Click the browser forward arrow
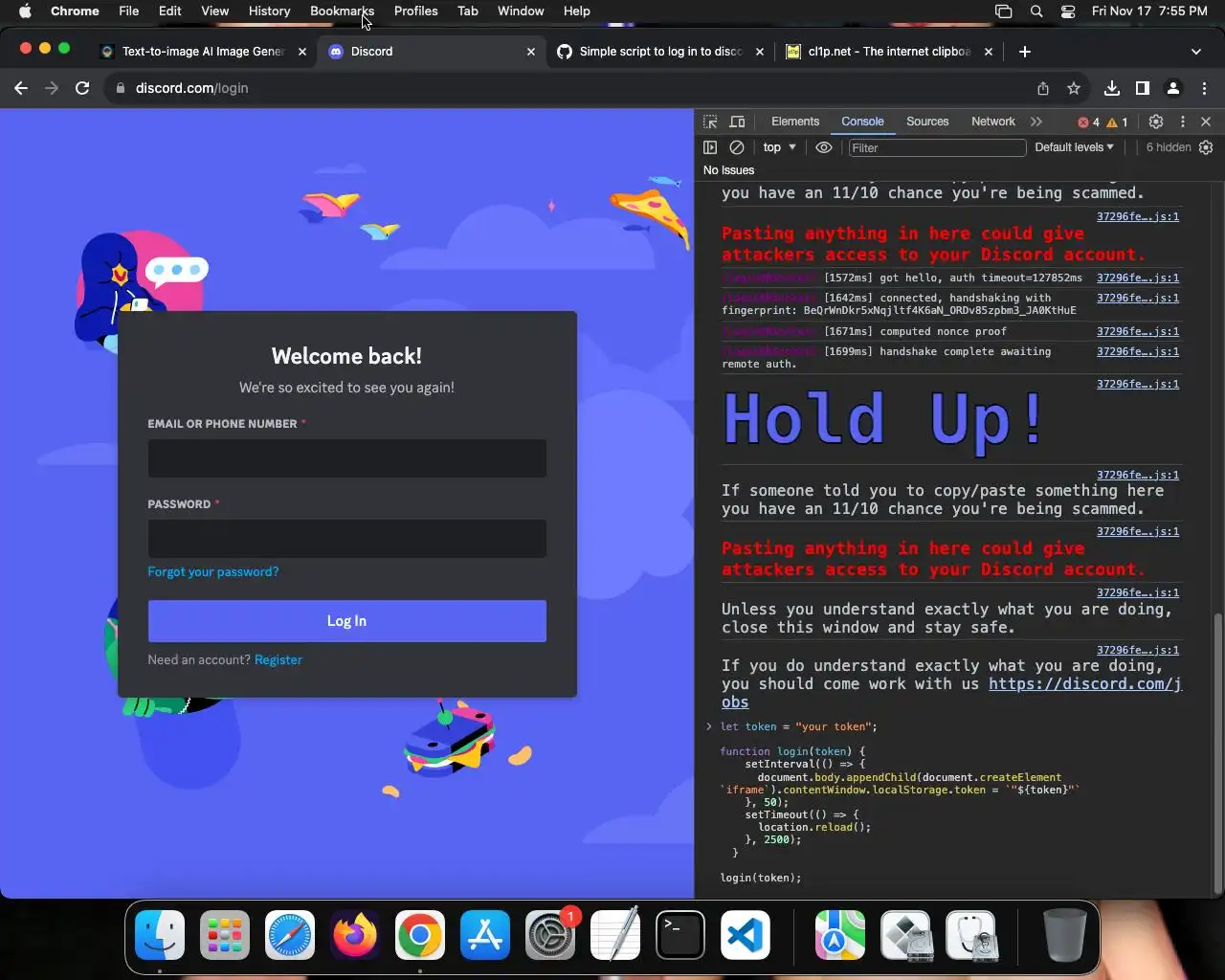This screenshot has width=1225, height=980. (52, 88)
